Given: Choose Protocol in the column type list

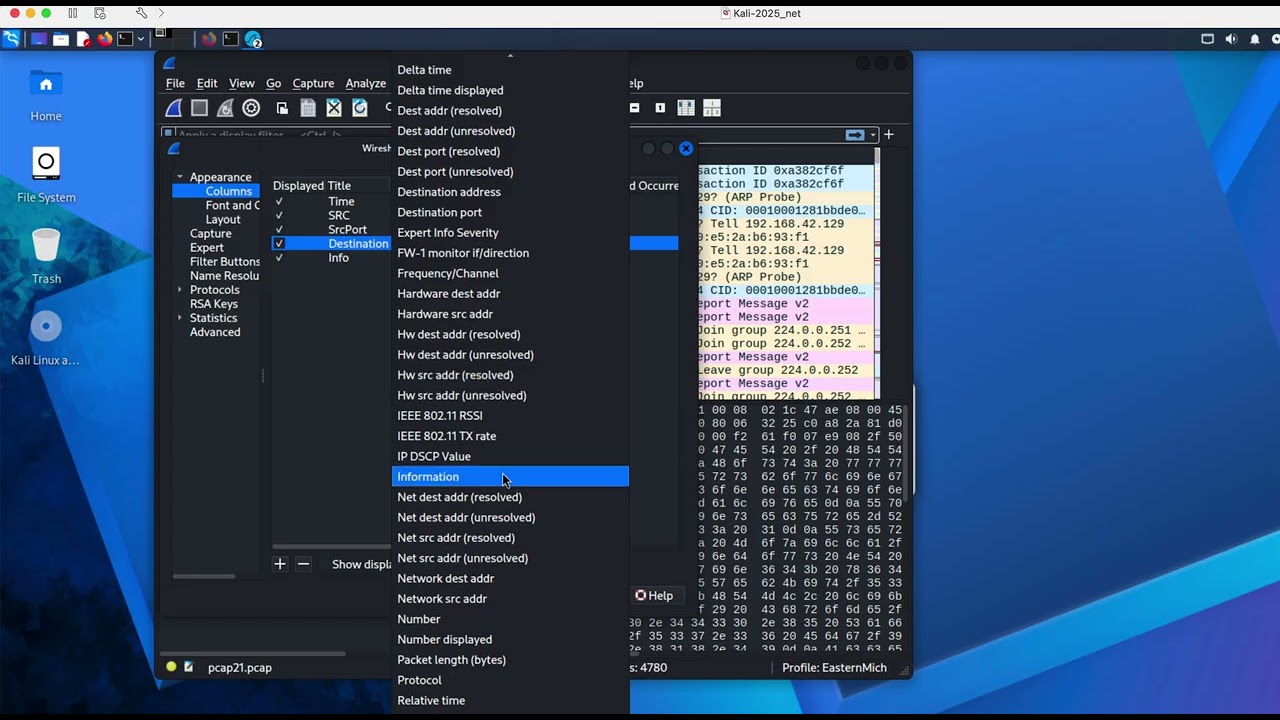Looking at the screenshot, I should [419, 680].
